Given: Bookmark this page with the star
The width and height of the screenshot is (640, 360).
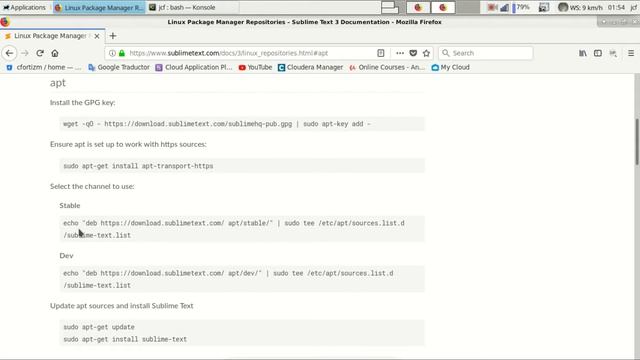Looking at the screenshot, I should click(427, 53).
